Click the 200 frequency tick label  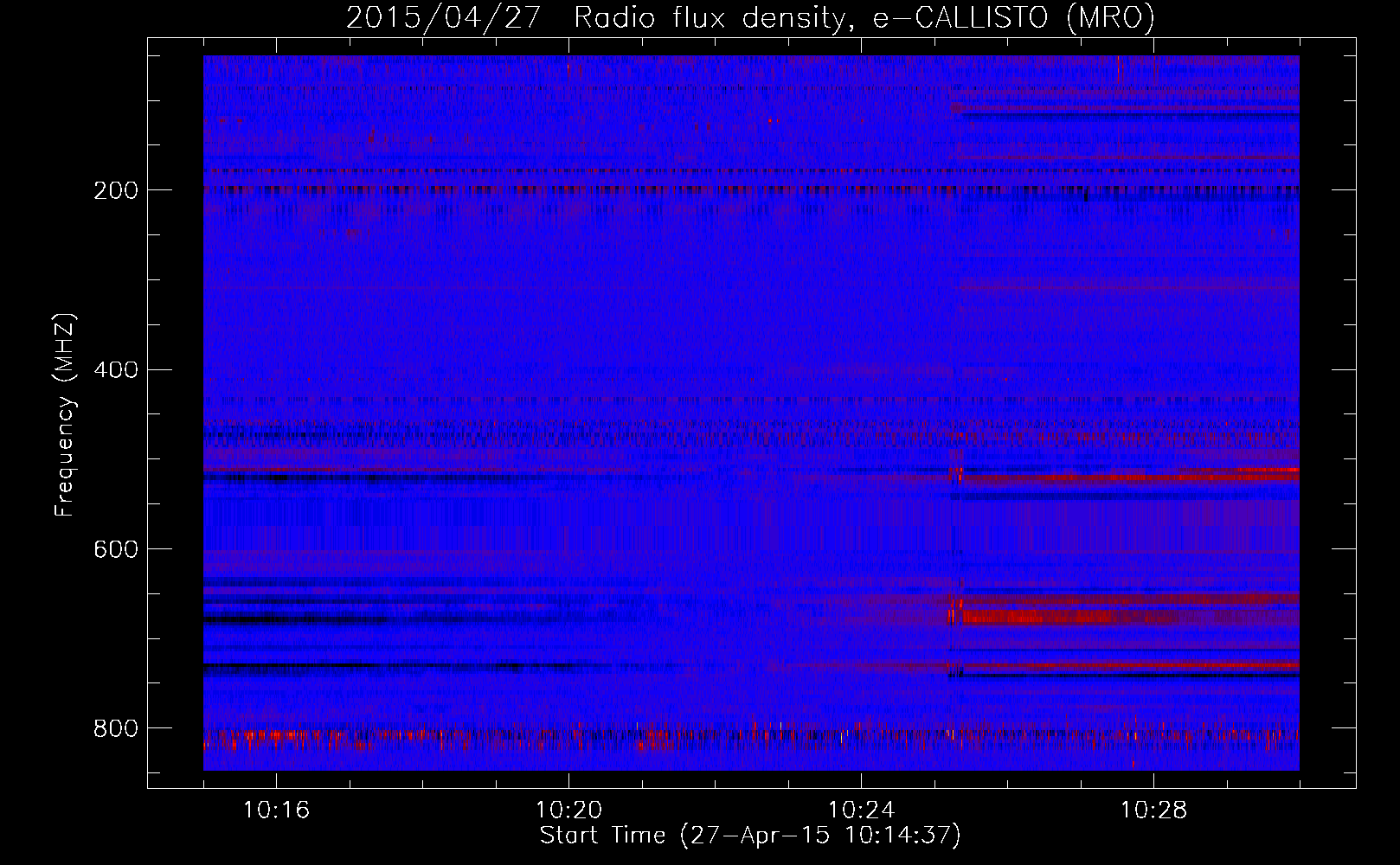(x=115, y=190)
